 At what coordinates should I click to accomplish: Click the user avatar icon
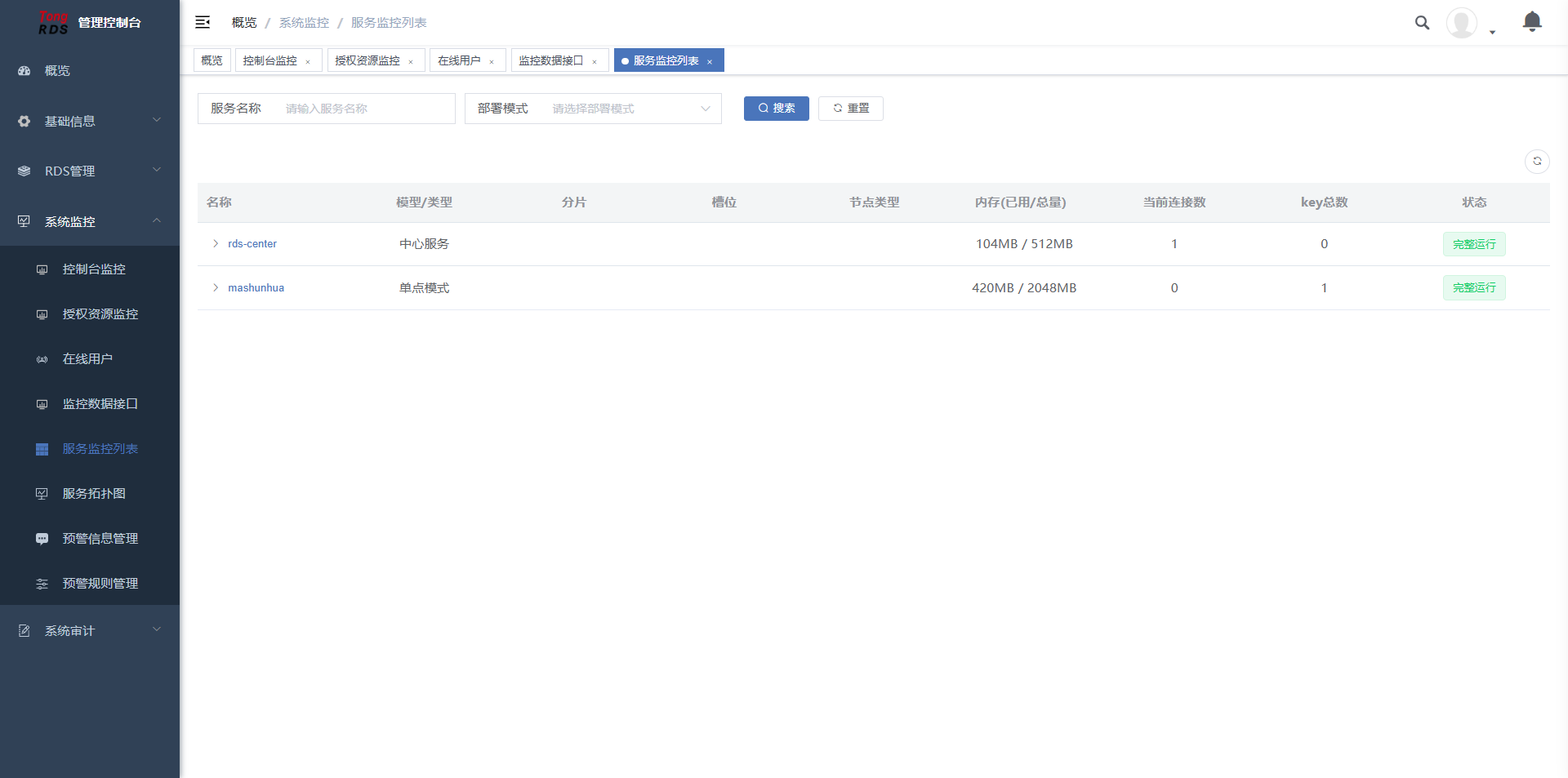click(x=1461, y=23)
